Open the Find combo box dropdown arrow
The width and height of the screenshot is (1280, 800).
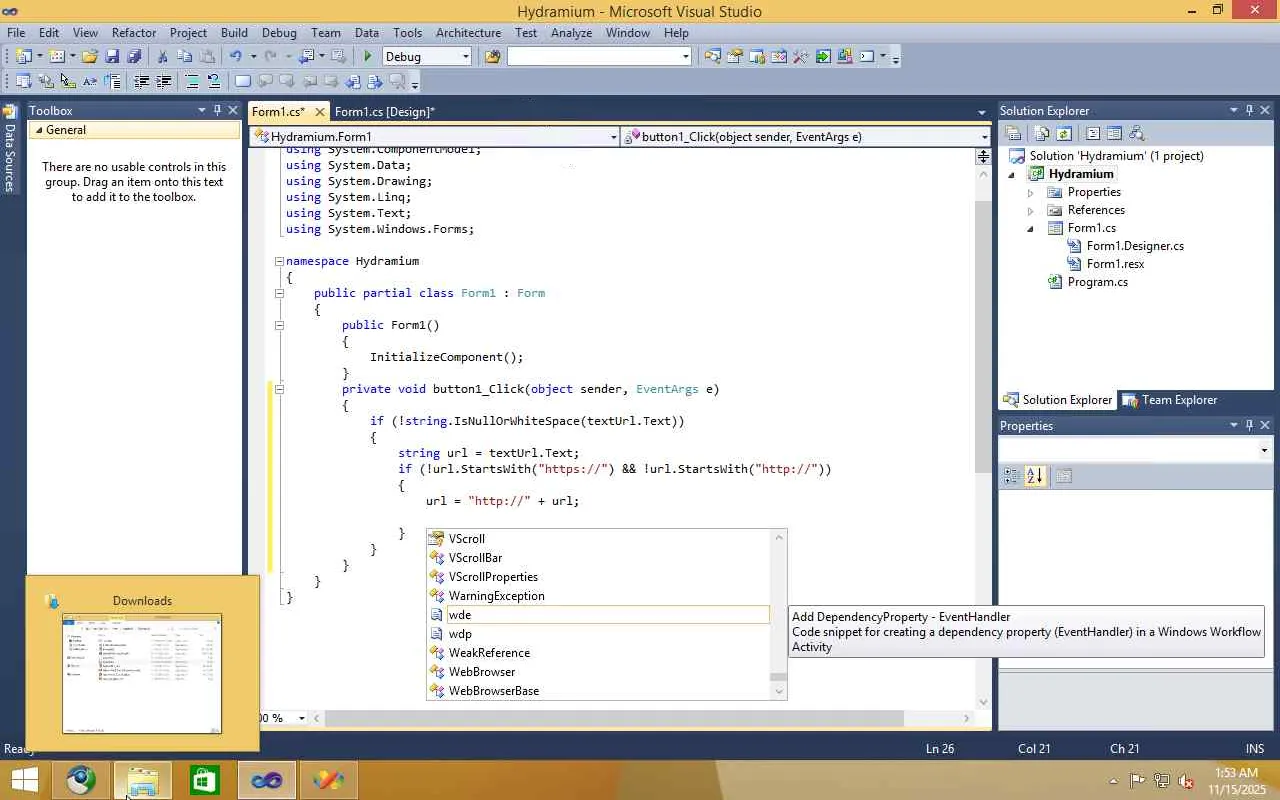click(x=685, y=57)
